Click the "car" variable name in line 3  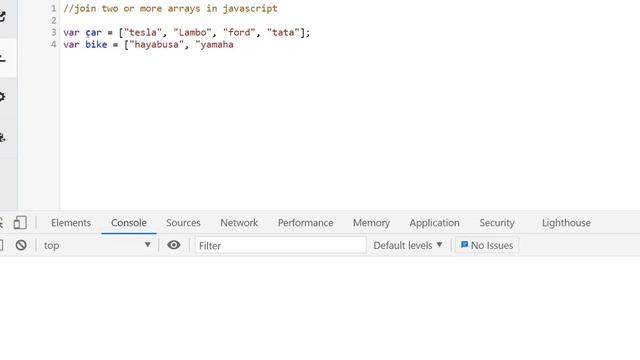(x=93, y=33)
